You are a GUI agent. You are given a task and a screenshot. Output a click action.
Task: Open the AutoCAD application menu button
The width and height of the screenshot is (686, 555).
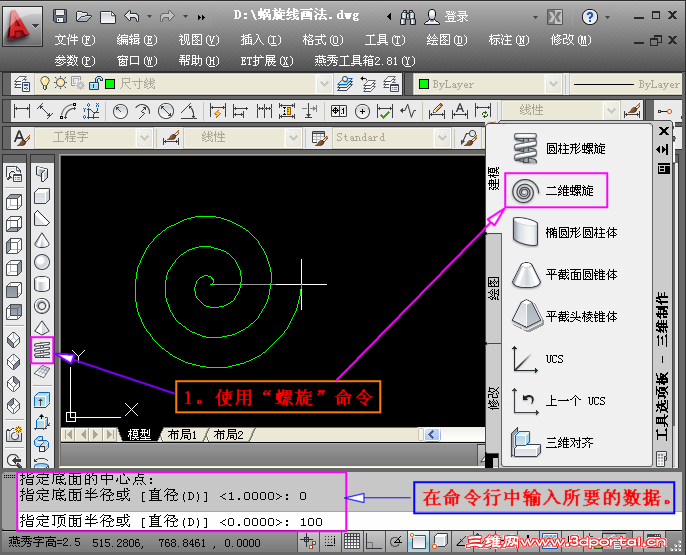pyautogui.click(x=22, y=26)
